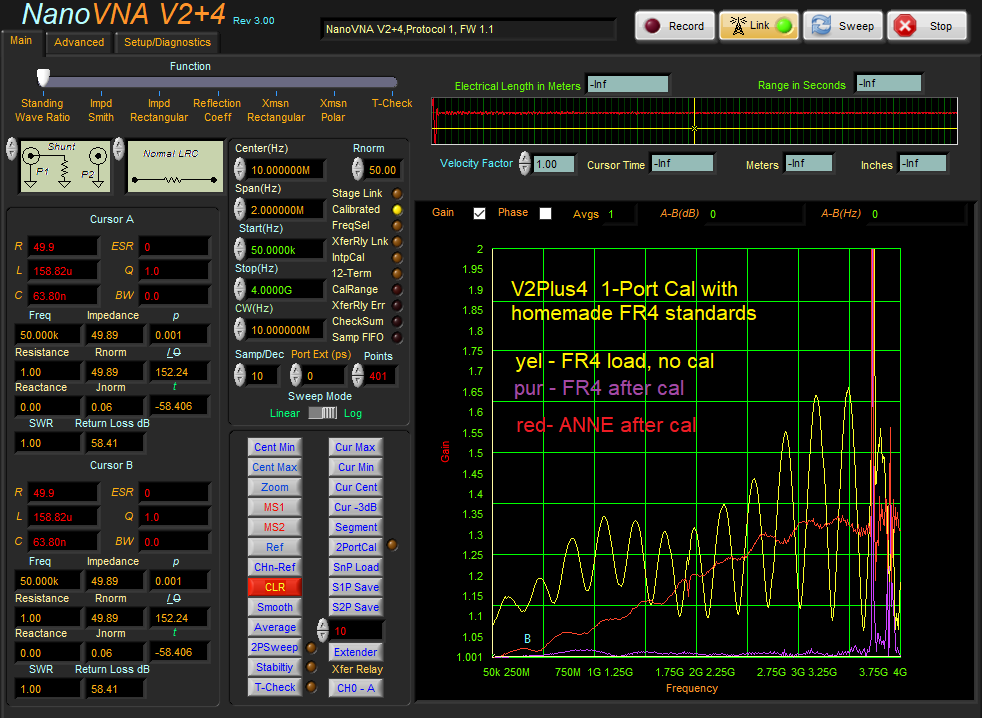Click the yellow cursor in time-domain plot
Image resolution: width=982 pixels, height=721 pixels.
coord(694,128)
